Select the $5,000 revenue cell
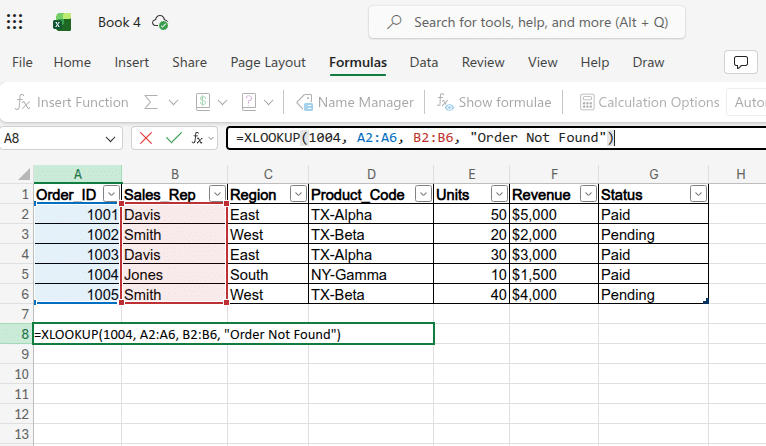The height and width of the screenshot is (446, 766). 554,214
